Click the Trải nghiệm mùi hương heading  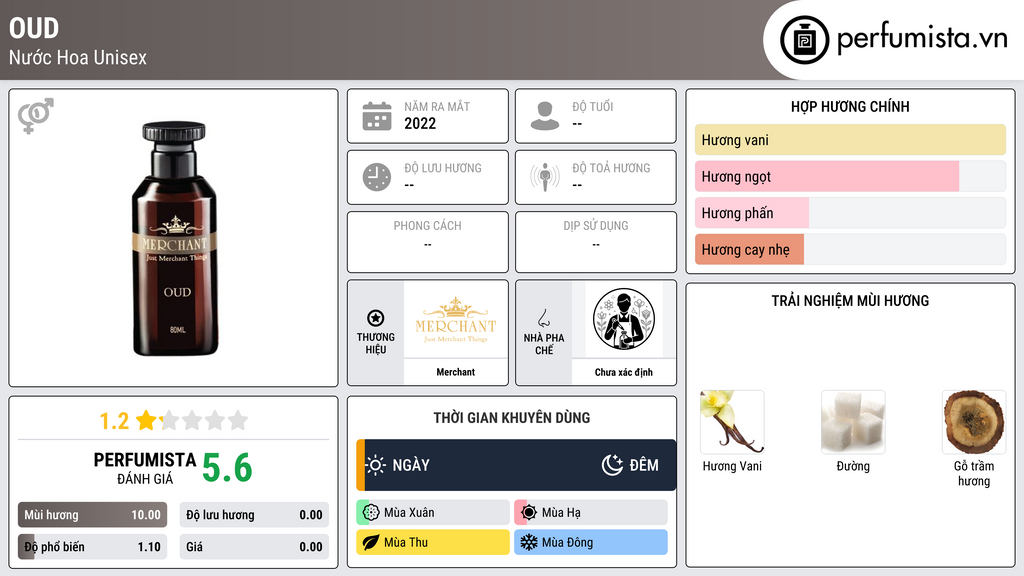pos(850,301)
